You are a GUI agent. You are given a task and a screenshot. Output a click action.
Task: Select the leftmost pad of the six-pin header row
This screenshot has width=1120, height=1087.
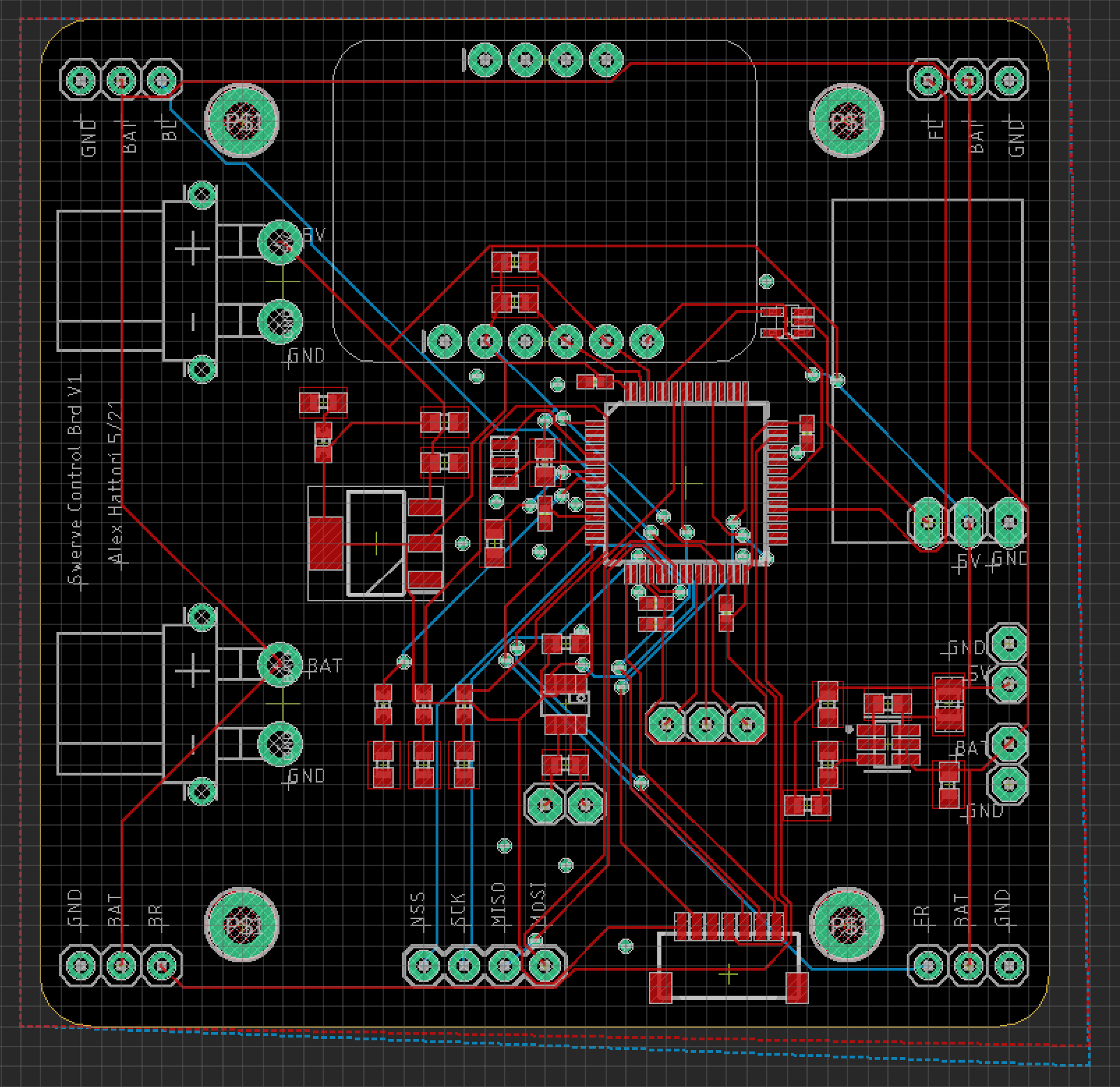[444, 341]
